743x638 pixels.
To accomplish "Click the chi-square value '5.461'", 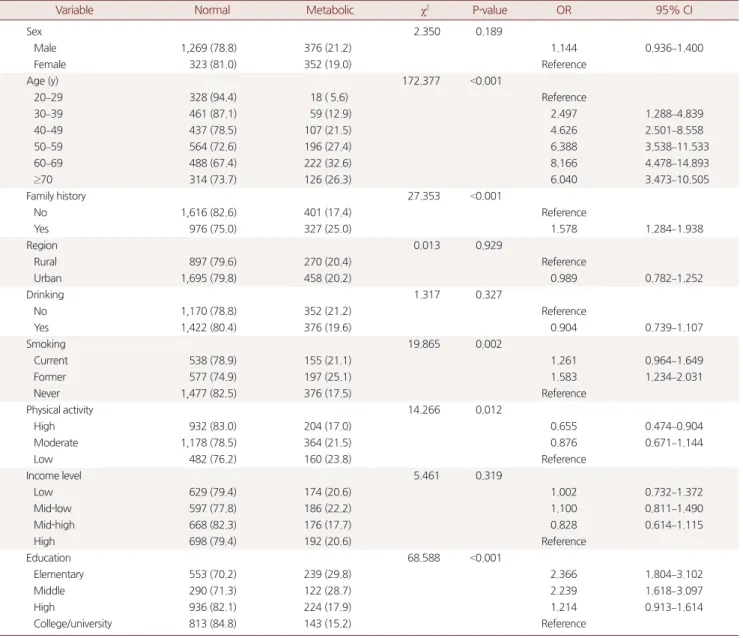I will coord(426,475).
